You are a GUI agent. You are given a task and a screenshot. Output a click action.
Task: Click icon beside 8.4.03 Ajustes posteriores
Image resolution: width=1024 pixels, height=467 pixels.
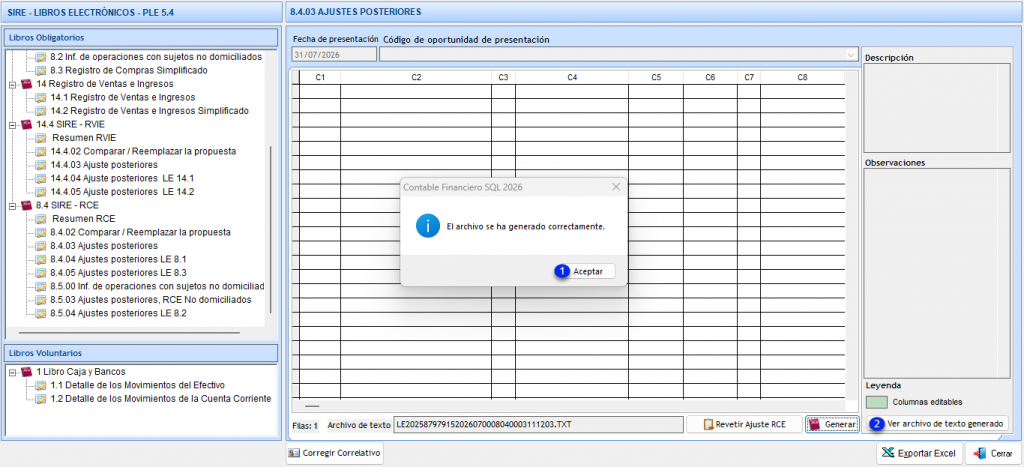point(40,246)
